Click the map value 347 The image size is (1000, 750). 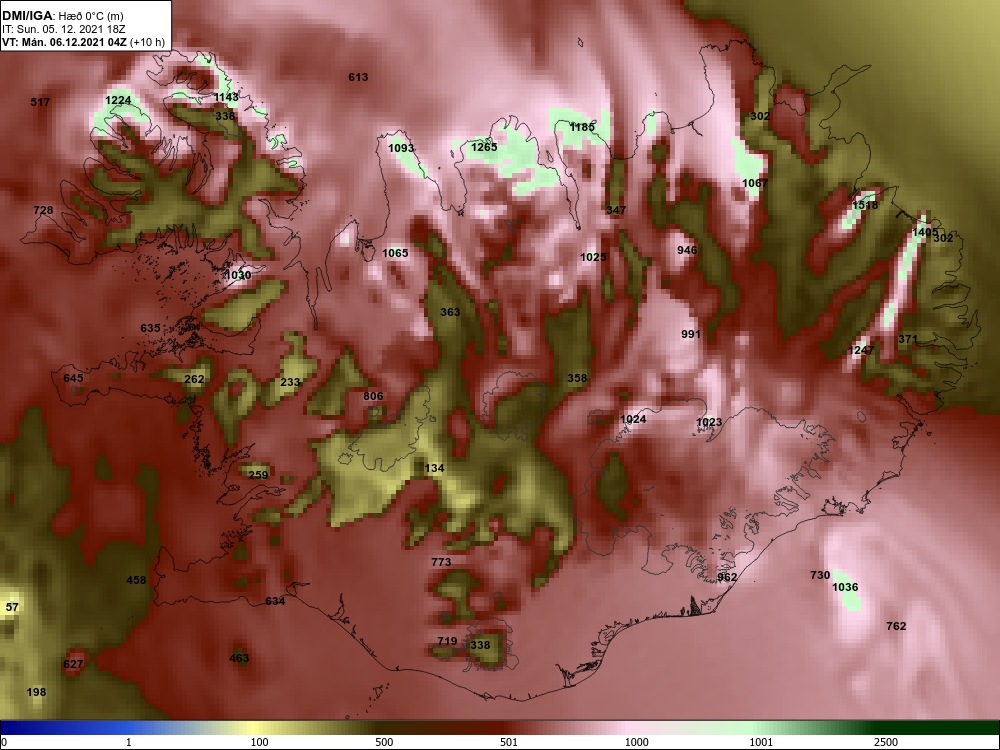[616, 210]
